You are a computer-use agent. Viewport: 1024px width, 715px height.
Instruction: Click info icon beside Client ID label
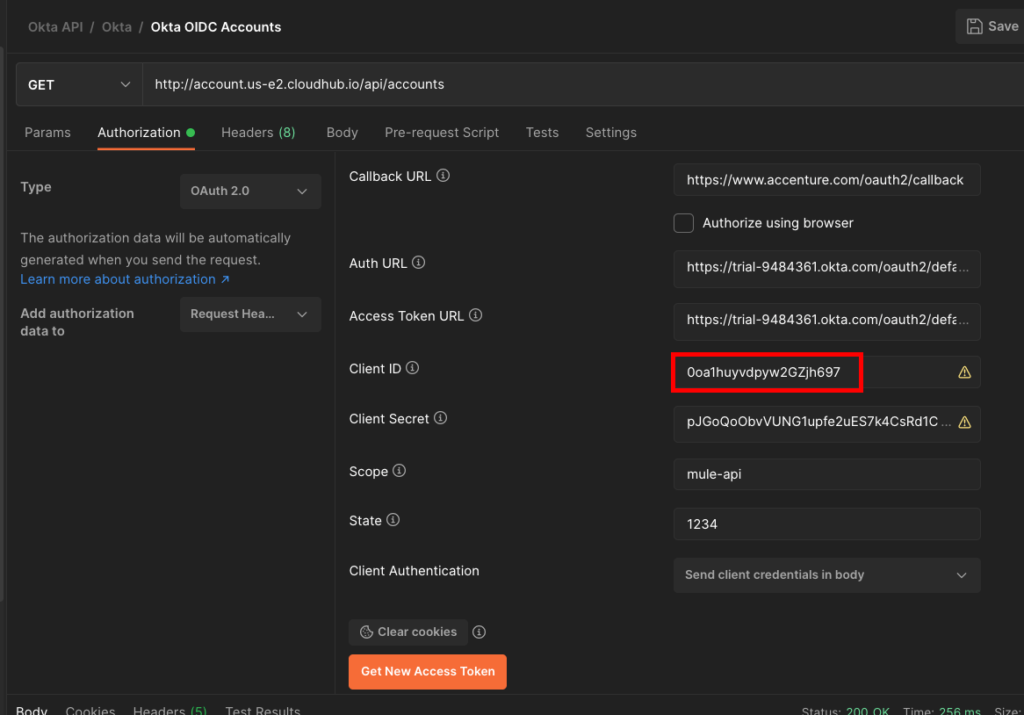pyautogui.click(x=412, y=368)
